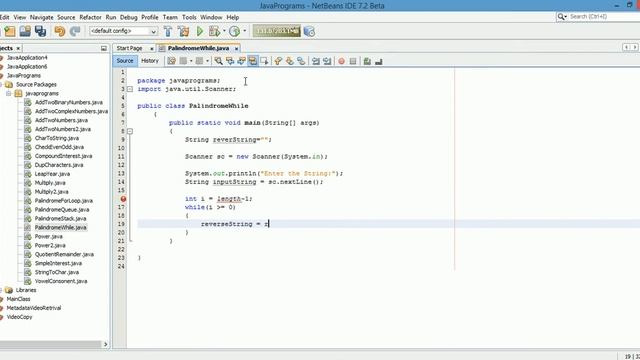Click the Debug Project icon
This screenshot has width=640, height=360.
point(213,31)
